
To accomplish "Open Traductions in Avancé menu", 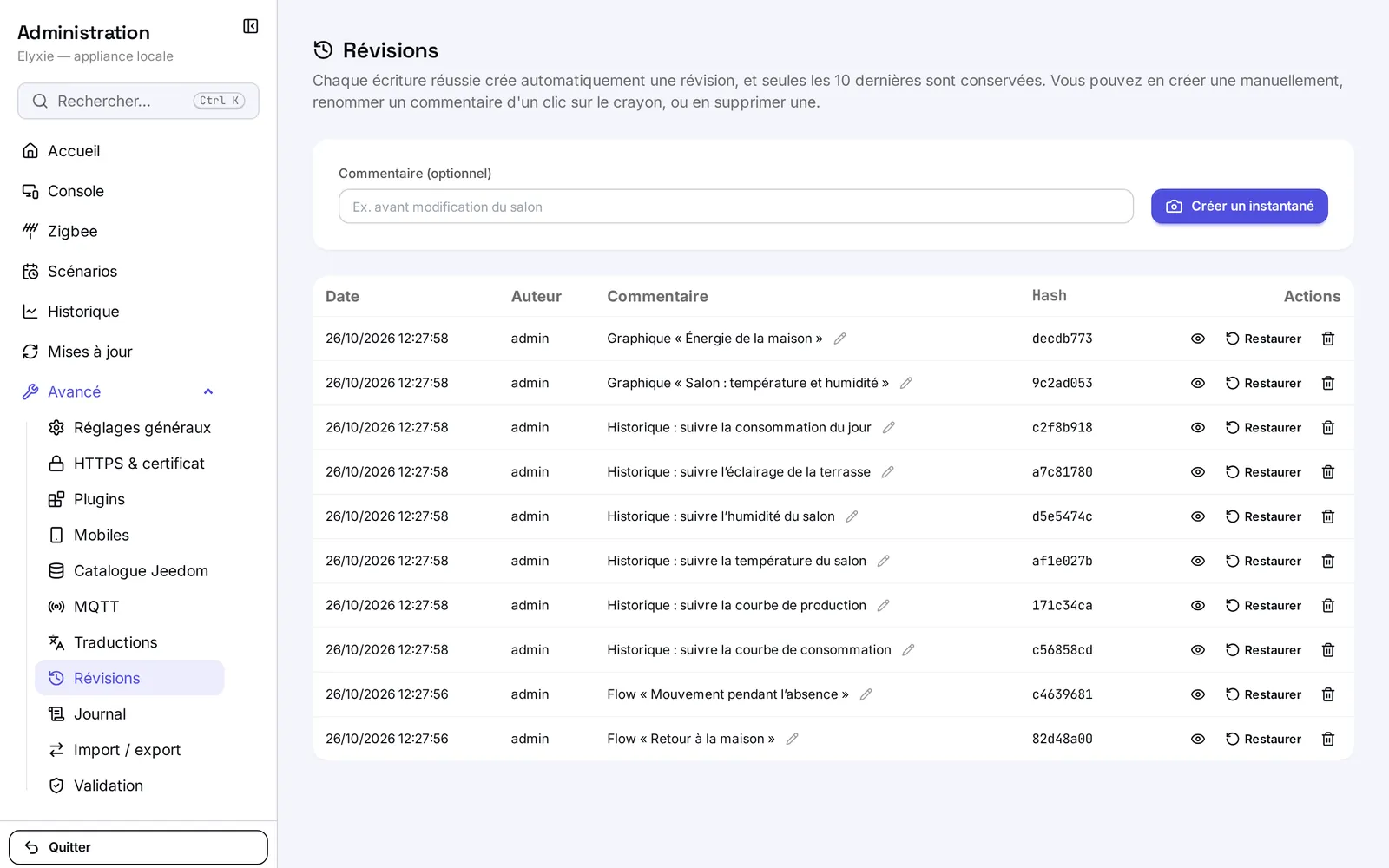I will [129, 642].
